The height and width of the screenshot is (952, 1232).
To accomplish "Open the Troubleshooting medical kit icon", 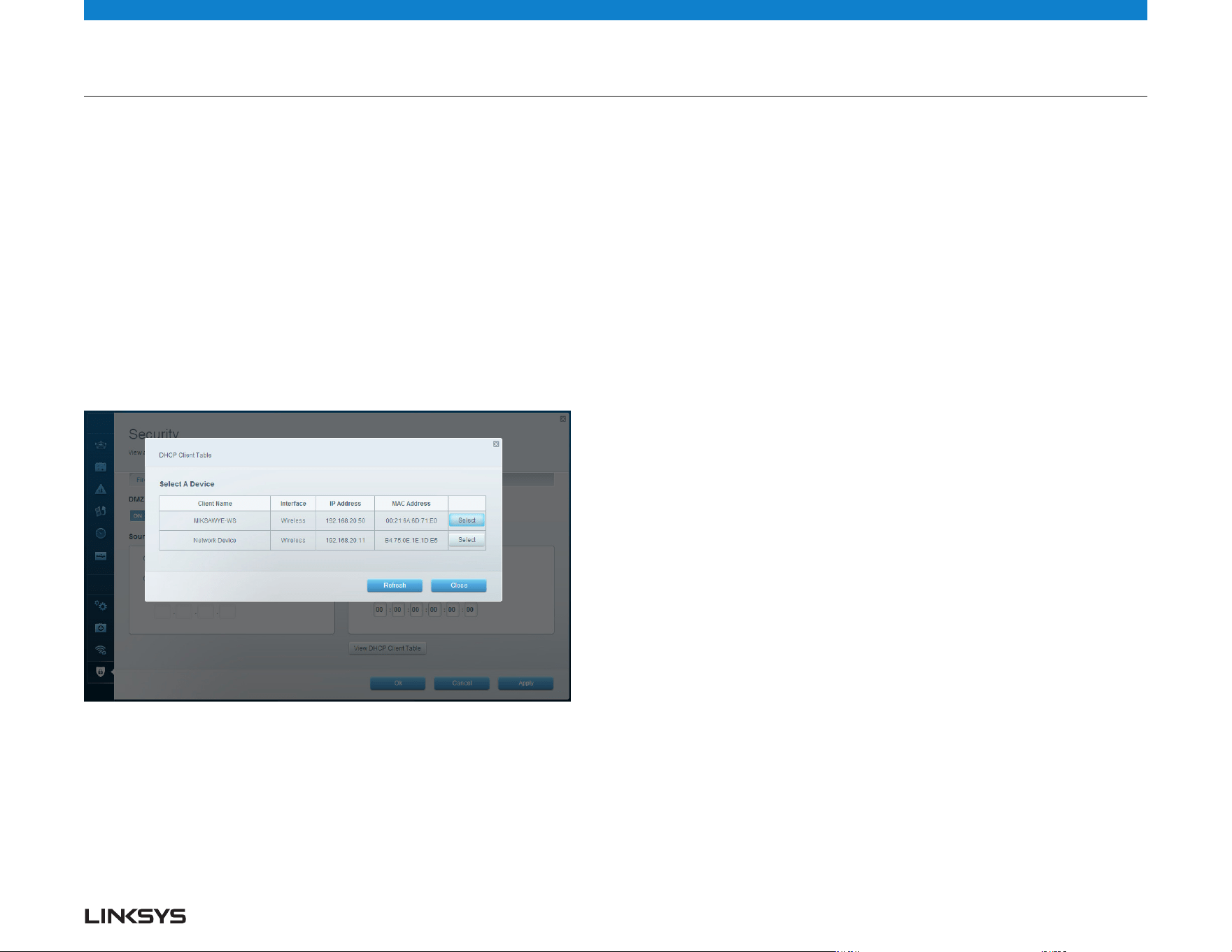I will click(x=101, y=627).
